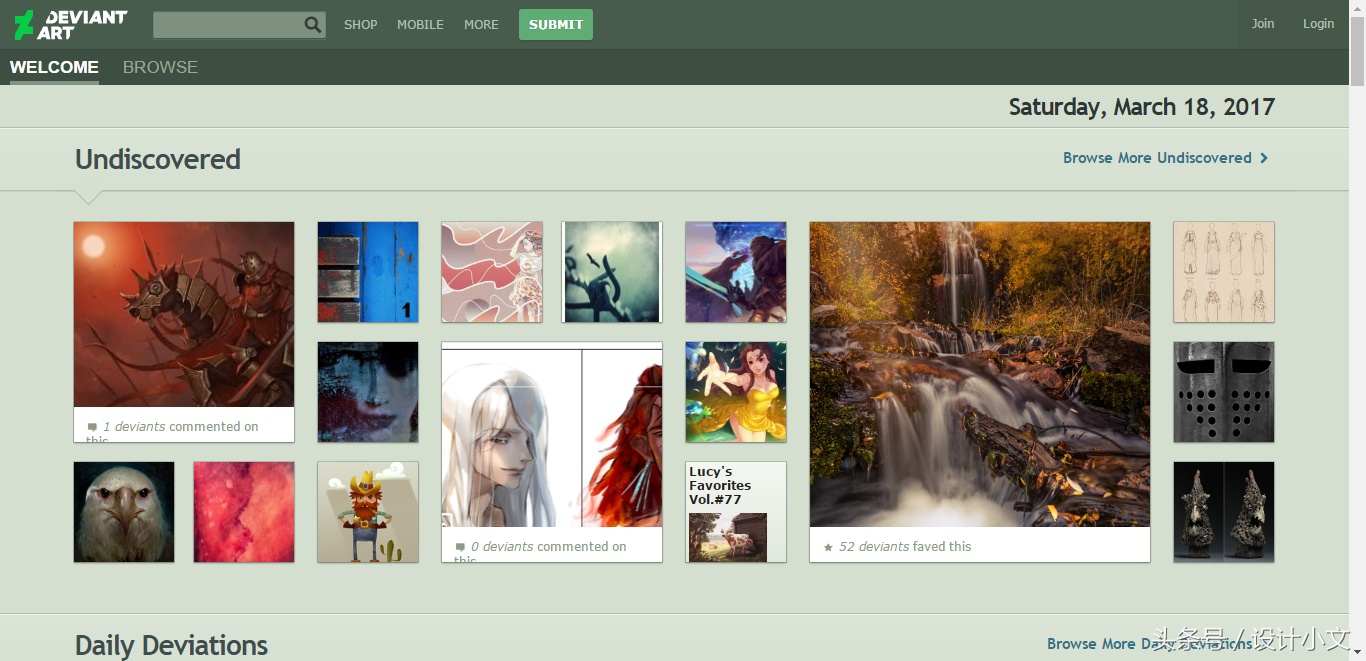This screenshot has width=1366, height=661.
Task: Open the red armored warrior artwork
Action: 184,314
